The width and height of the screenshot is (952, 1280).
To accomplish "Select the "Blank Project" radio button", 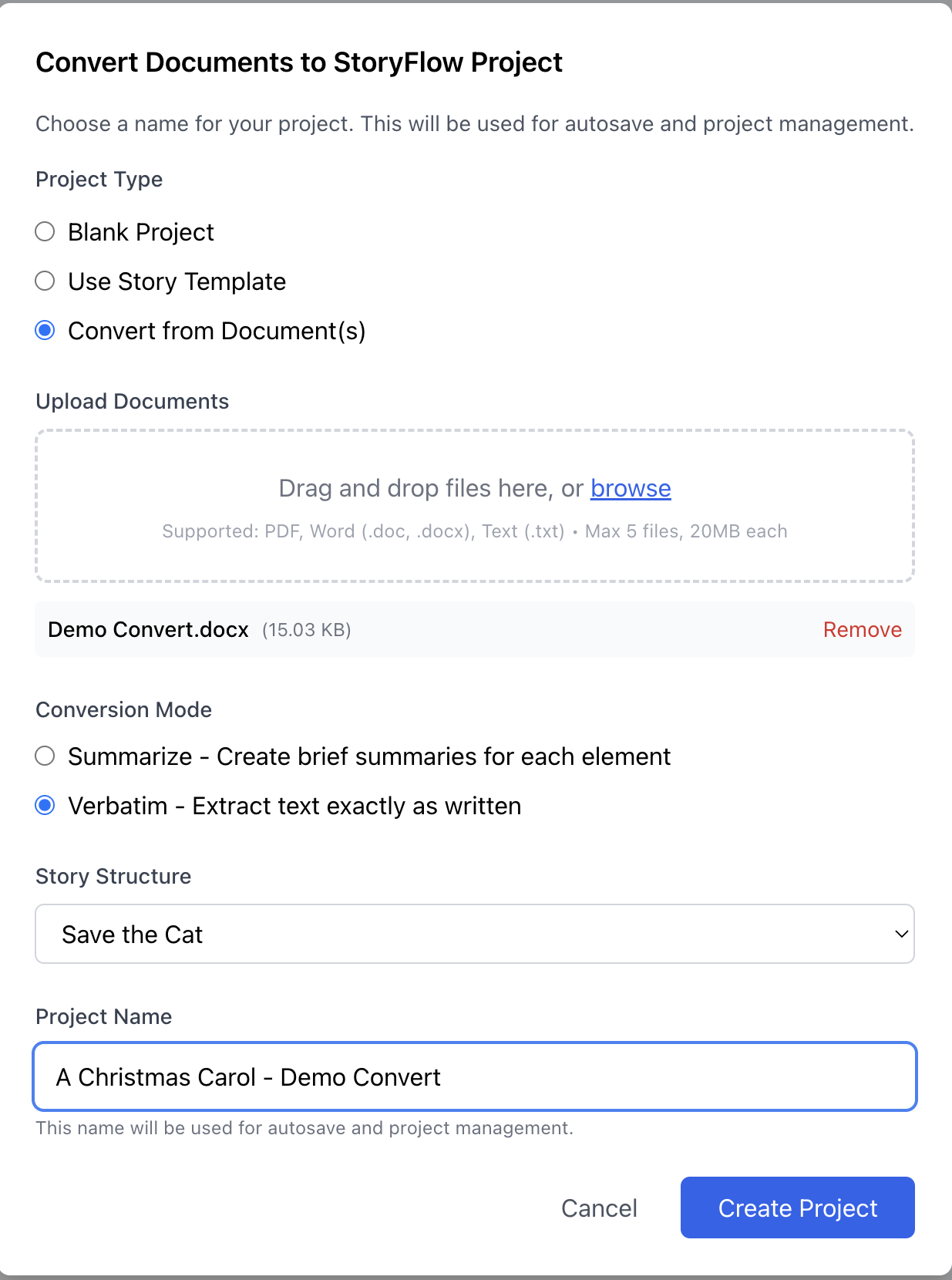I will [45, 231].
